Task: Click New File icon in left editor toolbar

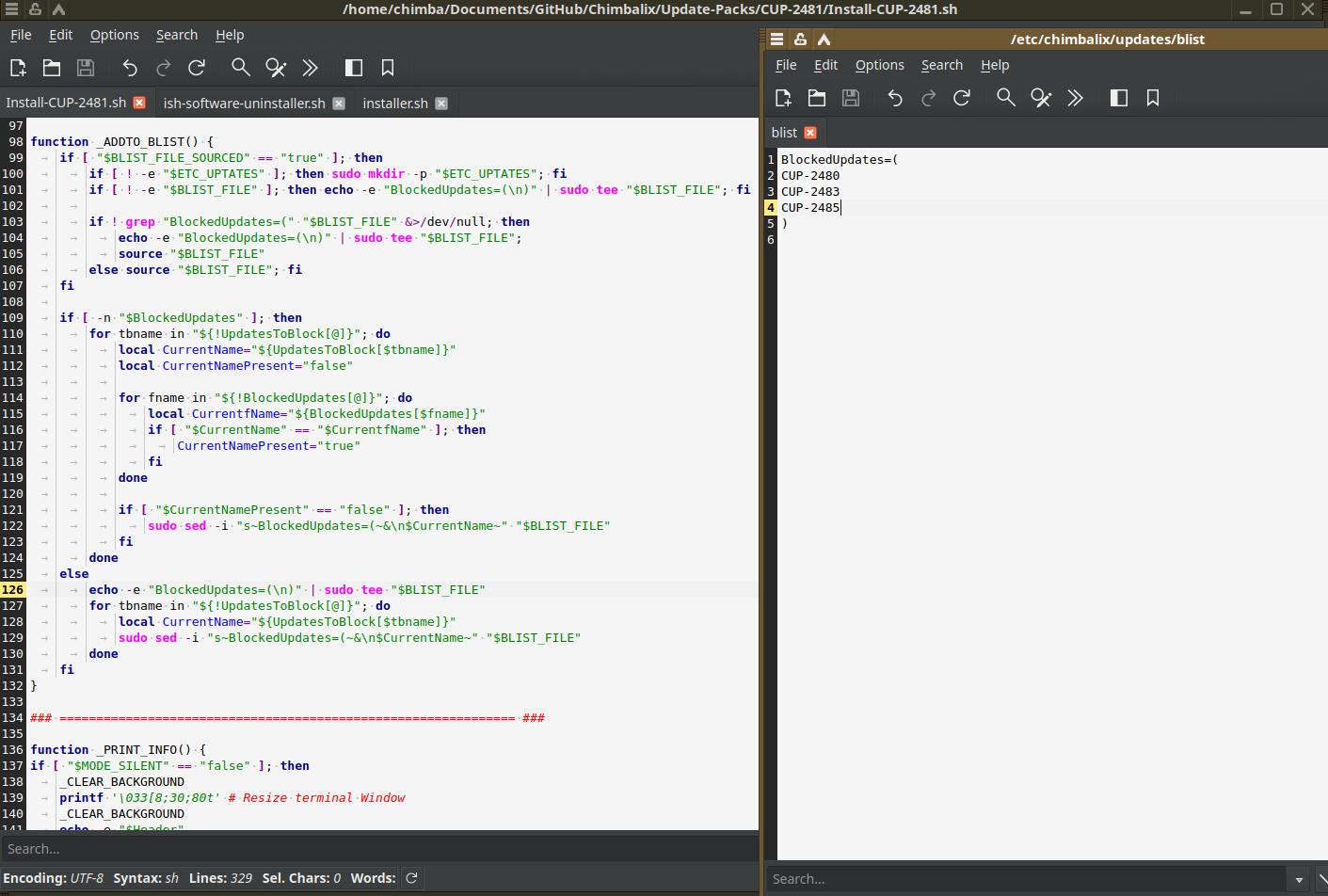Action: tap(18, 68)
